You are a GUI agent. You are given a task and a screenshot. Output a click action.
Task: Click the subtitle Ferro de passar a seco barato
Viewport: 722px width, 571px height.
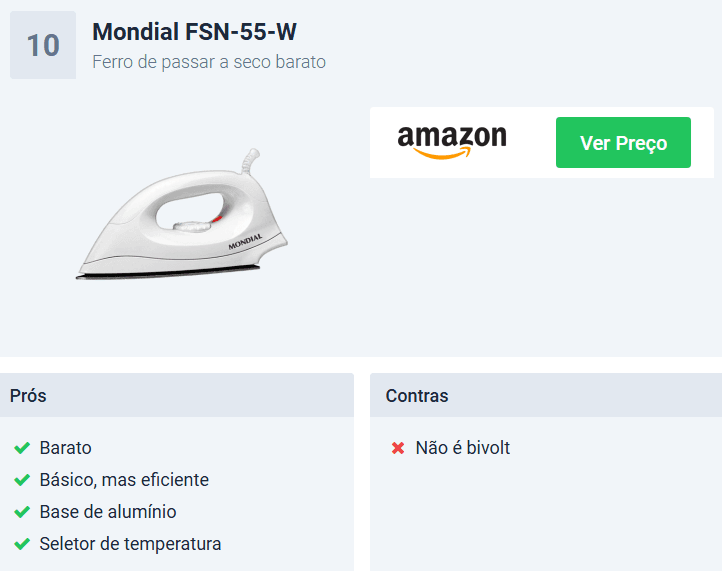[x=209, y=62]
